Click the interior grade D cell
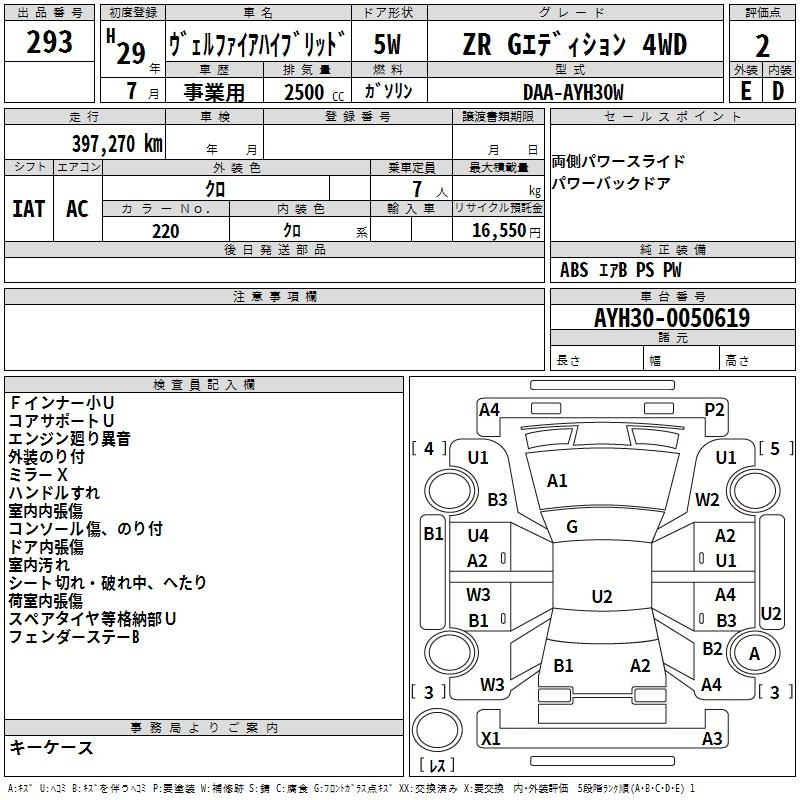This screenshot has width=800, height=800. 779,91
